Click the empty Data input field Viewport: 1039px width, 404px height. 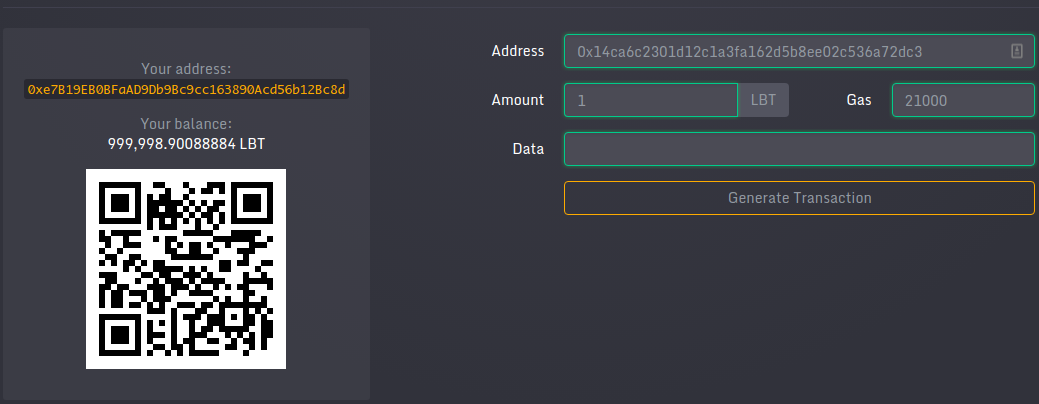[x=798, y=149]
